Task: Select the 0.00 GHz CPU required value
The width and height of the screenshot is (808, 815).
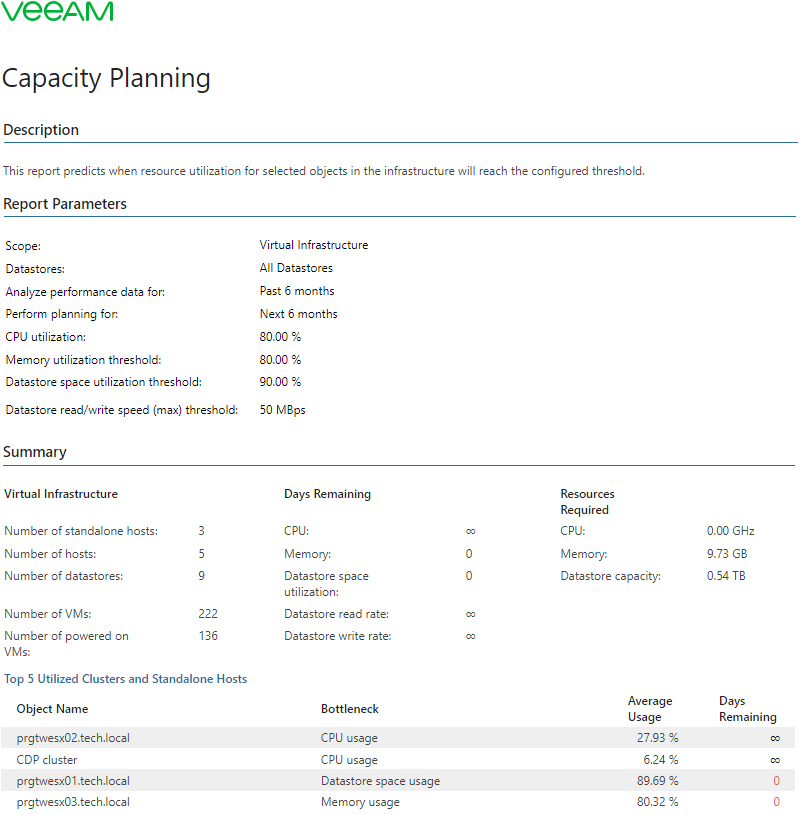Action: coord(730,531)
